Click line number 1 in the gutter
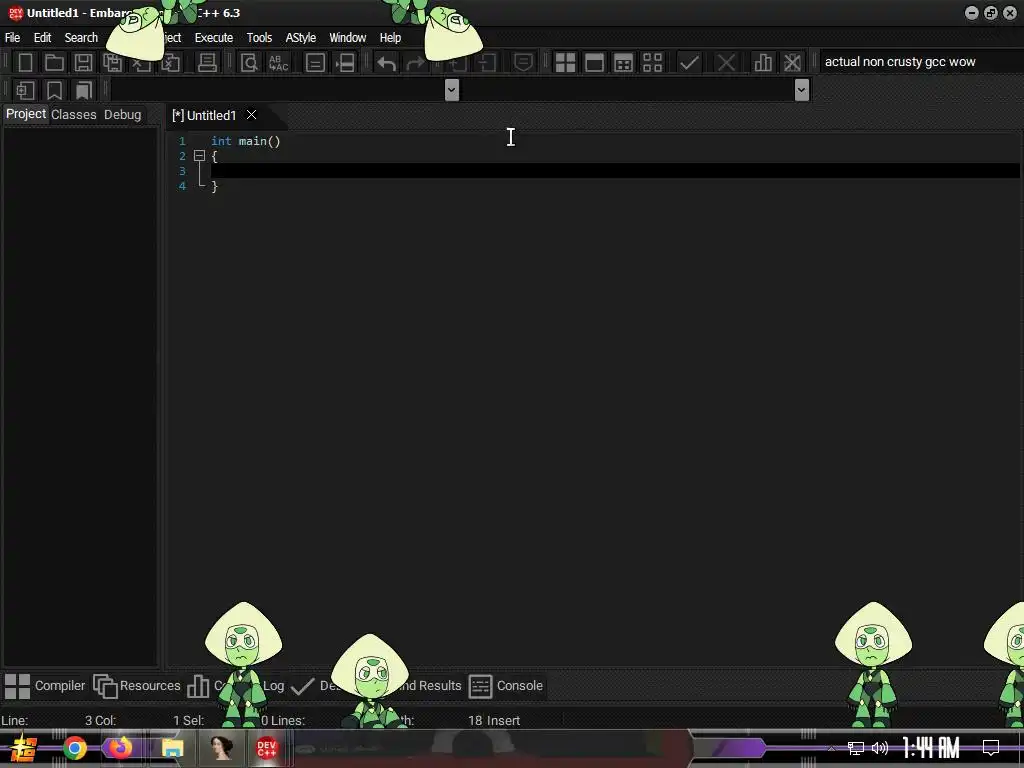 pyautogui.click(x=182, y=141)
